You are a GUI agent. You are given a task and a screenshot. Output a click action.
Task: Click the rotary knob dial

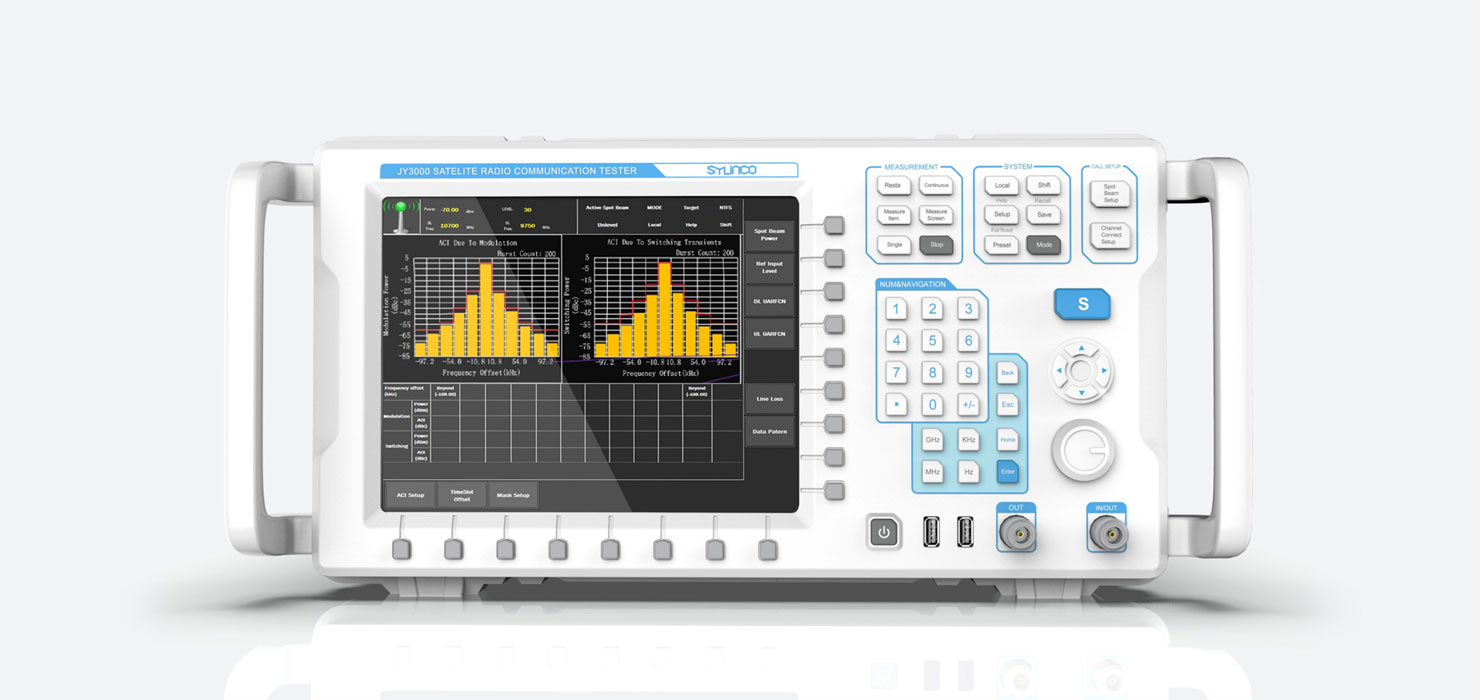tap(1082, 451)
